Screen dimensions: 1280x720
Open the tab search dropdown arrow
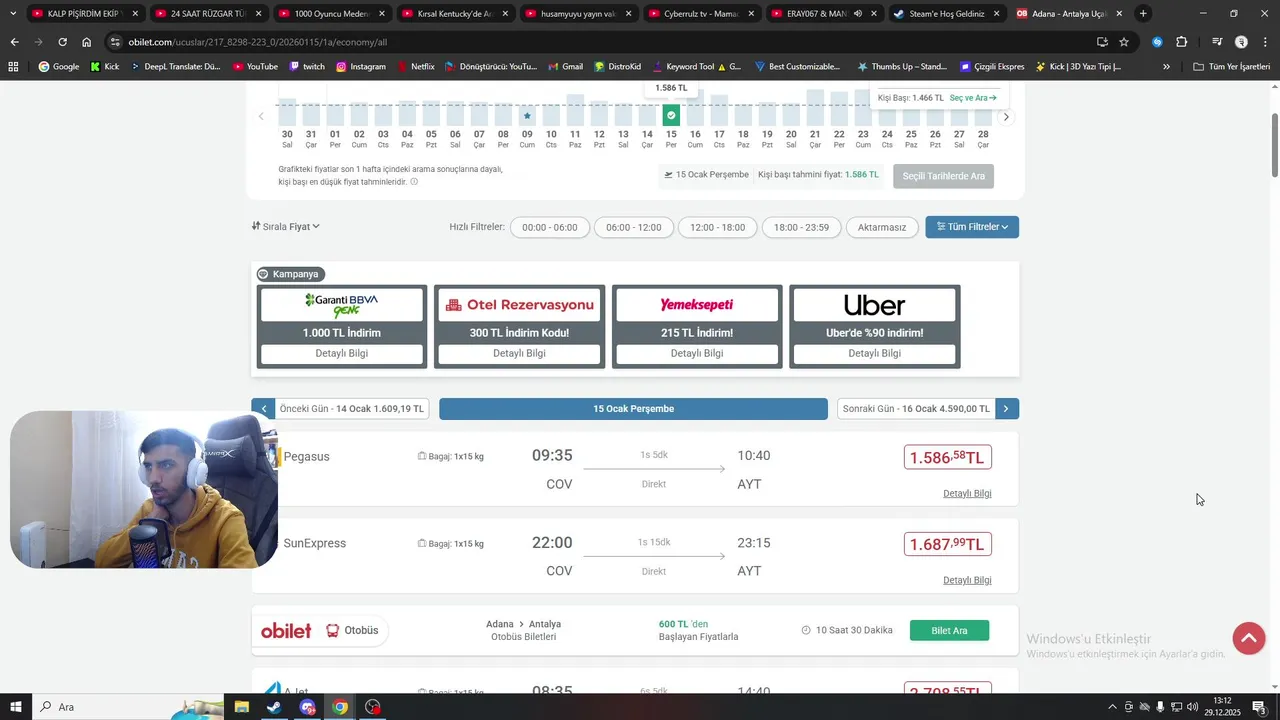(13, 14)
